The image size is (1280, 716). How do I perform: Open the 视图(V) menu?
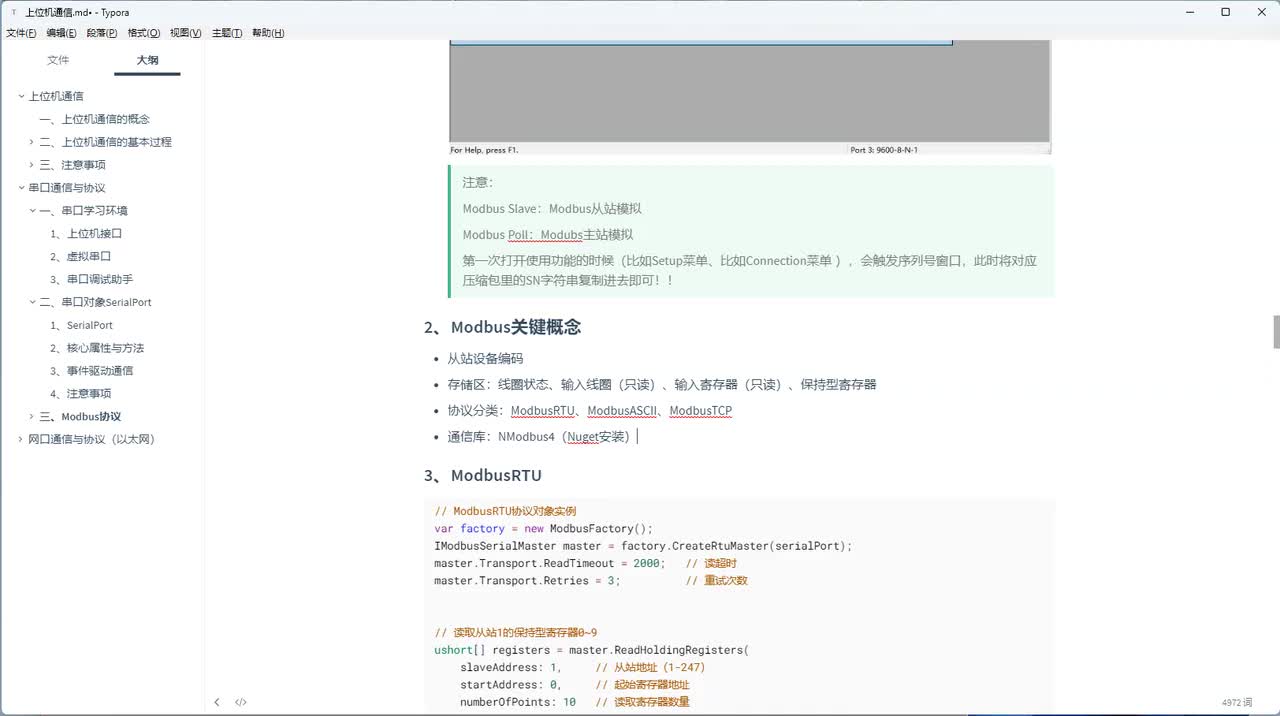tap(186, 33)
